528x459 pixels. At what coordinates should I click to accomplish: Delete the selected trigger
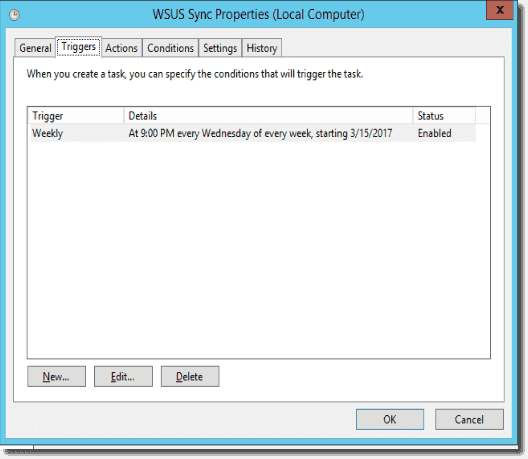(x=190, y=376)
